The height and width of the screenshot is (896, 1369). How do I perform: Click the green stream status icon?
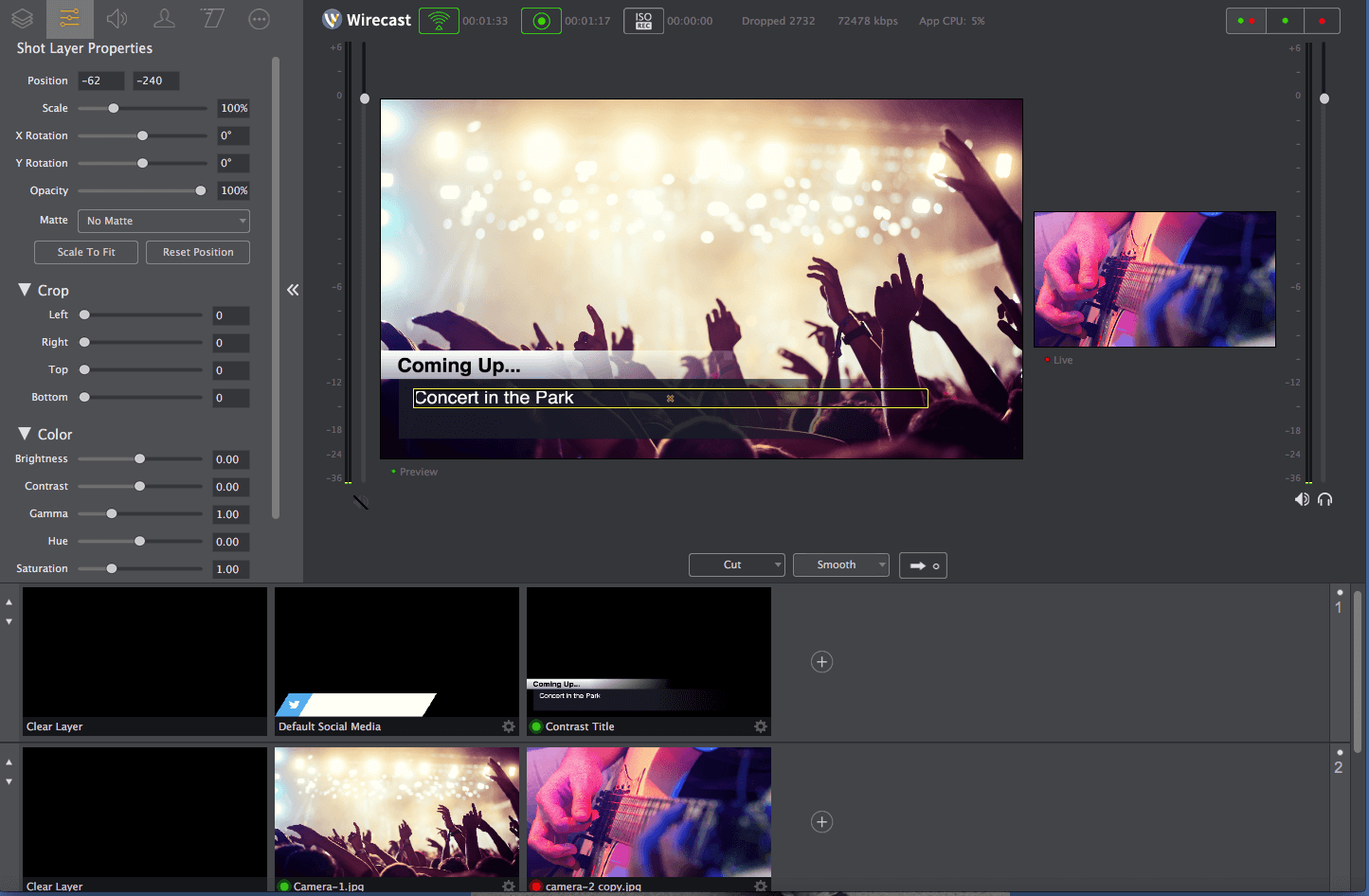click(438, 20)
